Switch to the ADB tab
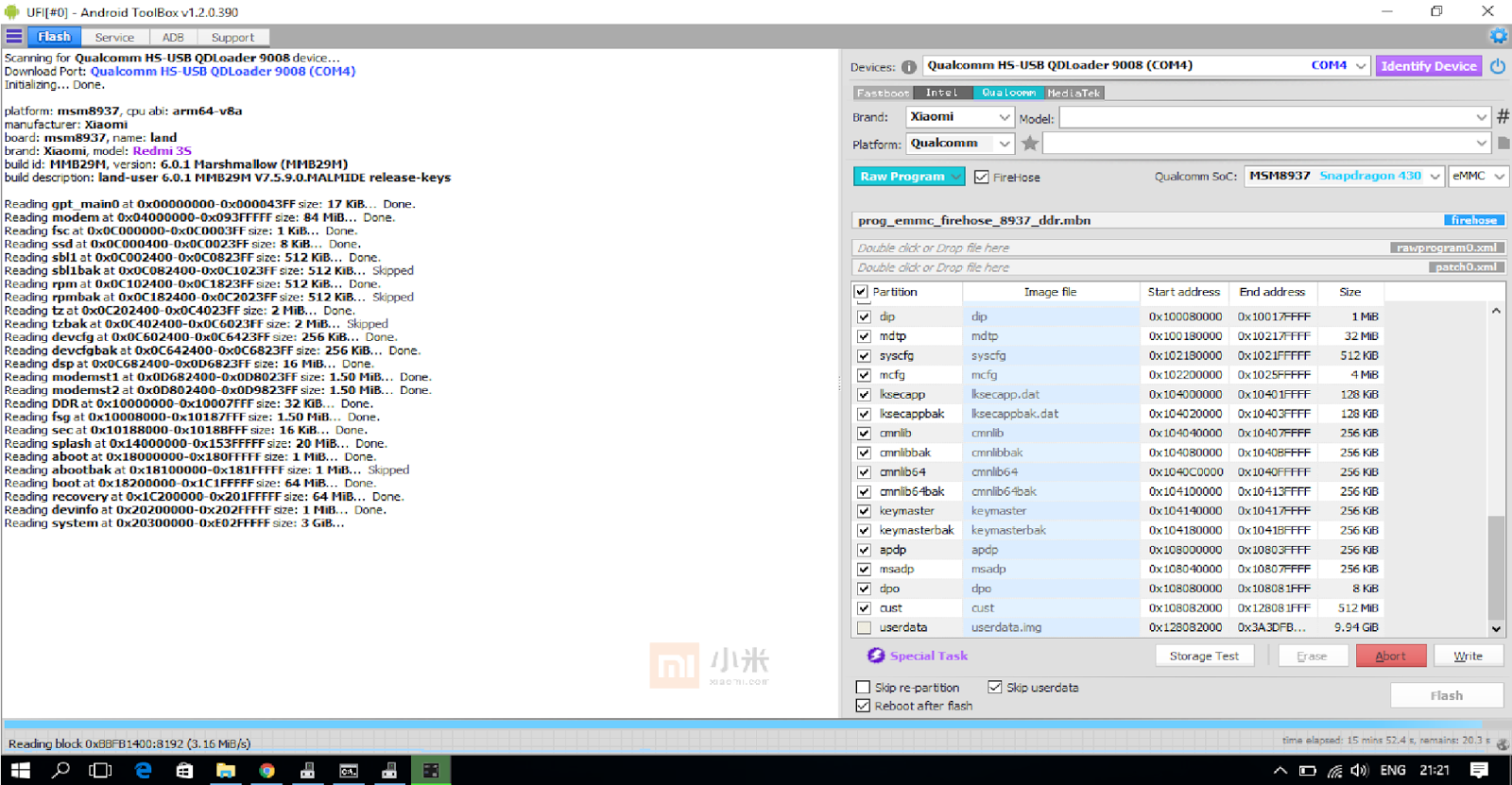 click(173, 37)
